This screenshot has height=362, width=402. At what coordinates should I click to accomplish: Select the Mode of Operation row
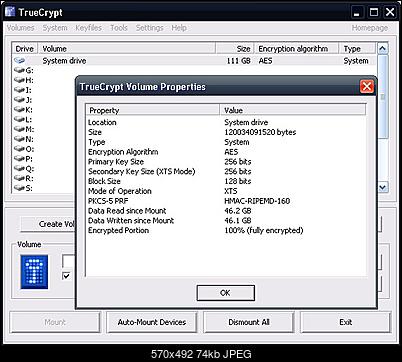(227, 191)
